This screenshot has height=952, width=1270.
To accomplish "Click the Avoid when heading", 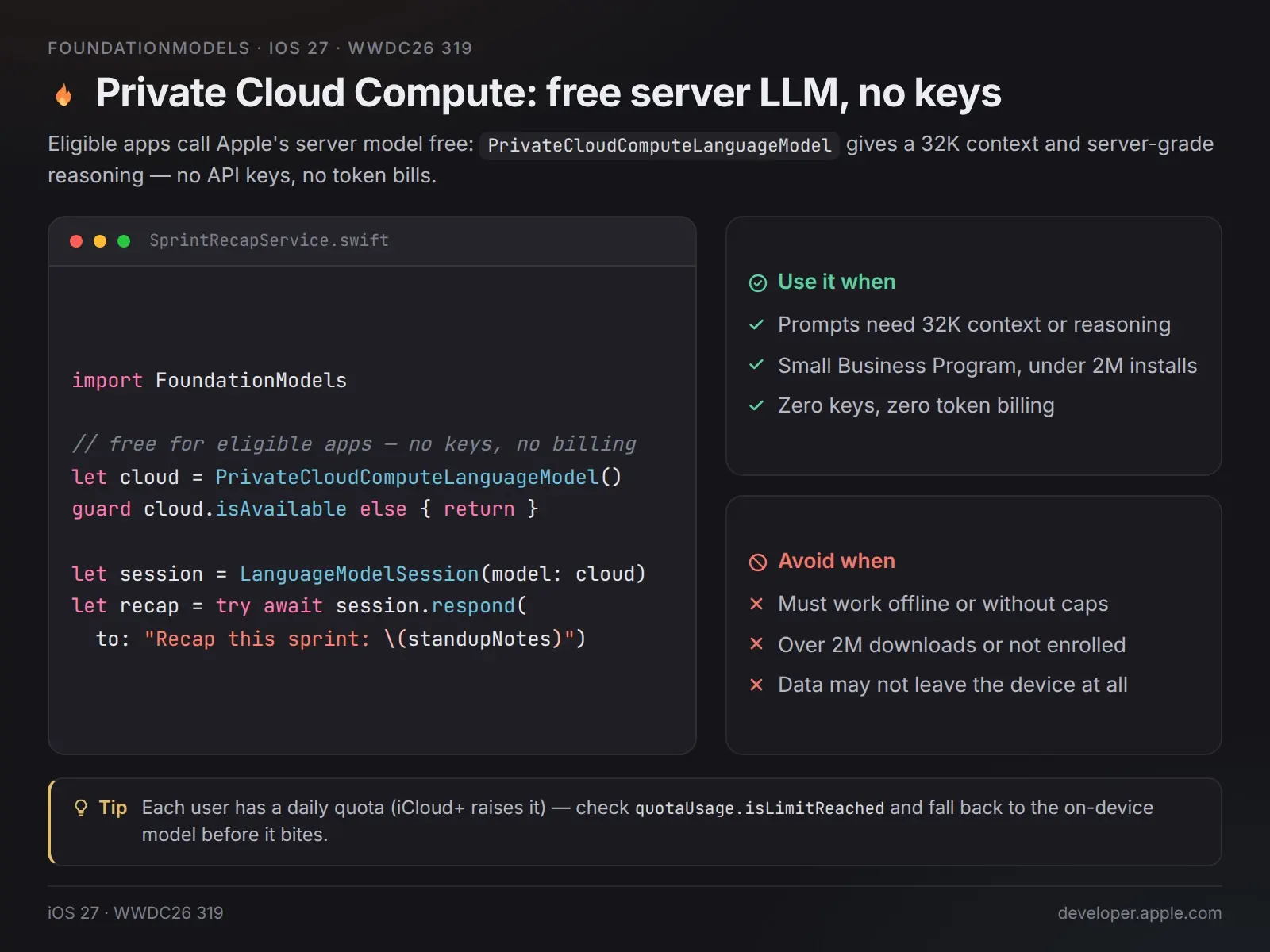I will pos(837,561).
